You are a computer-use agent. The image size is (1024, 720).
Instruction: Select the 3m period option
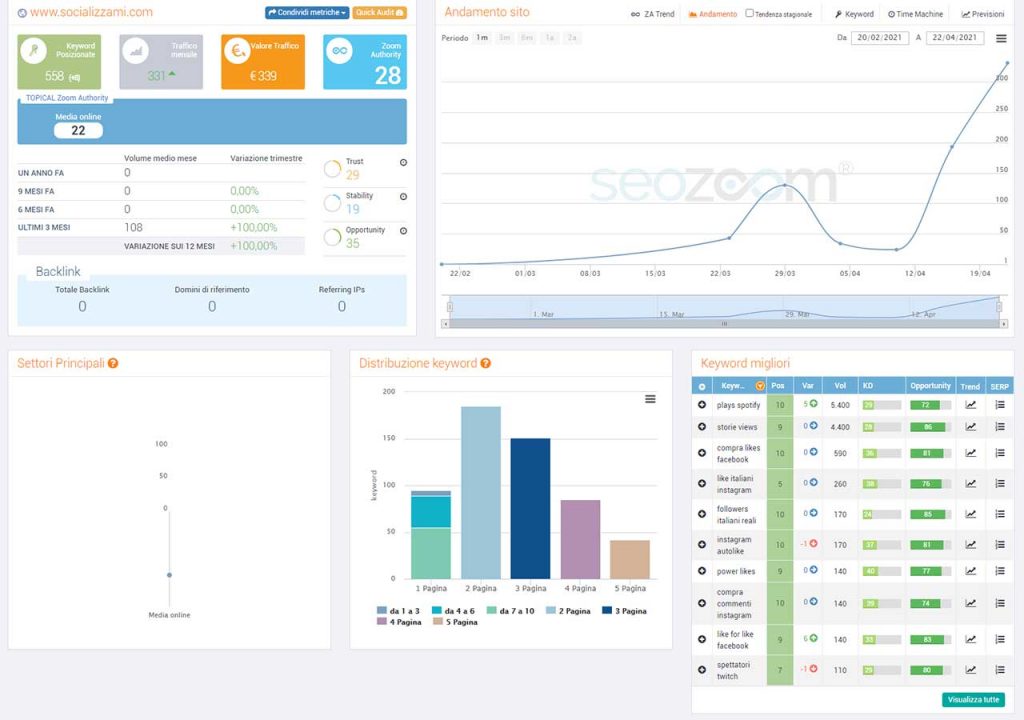505,38
